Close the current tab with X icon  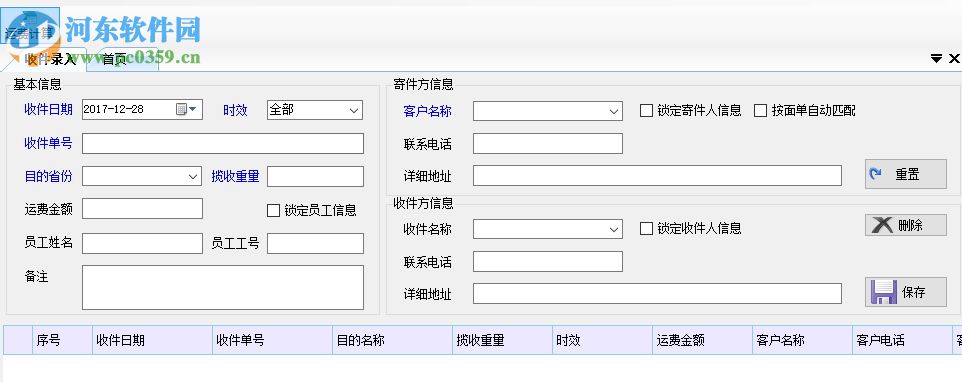point(954,58)
